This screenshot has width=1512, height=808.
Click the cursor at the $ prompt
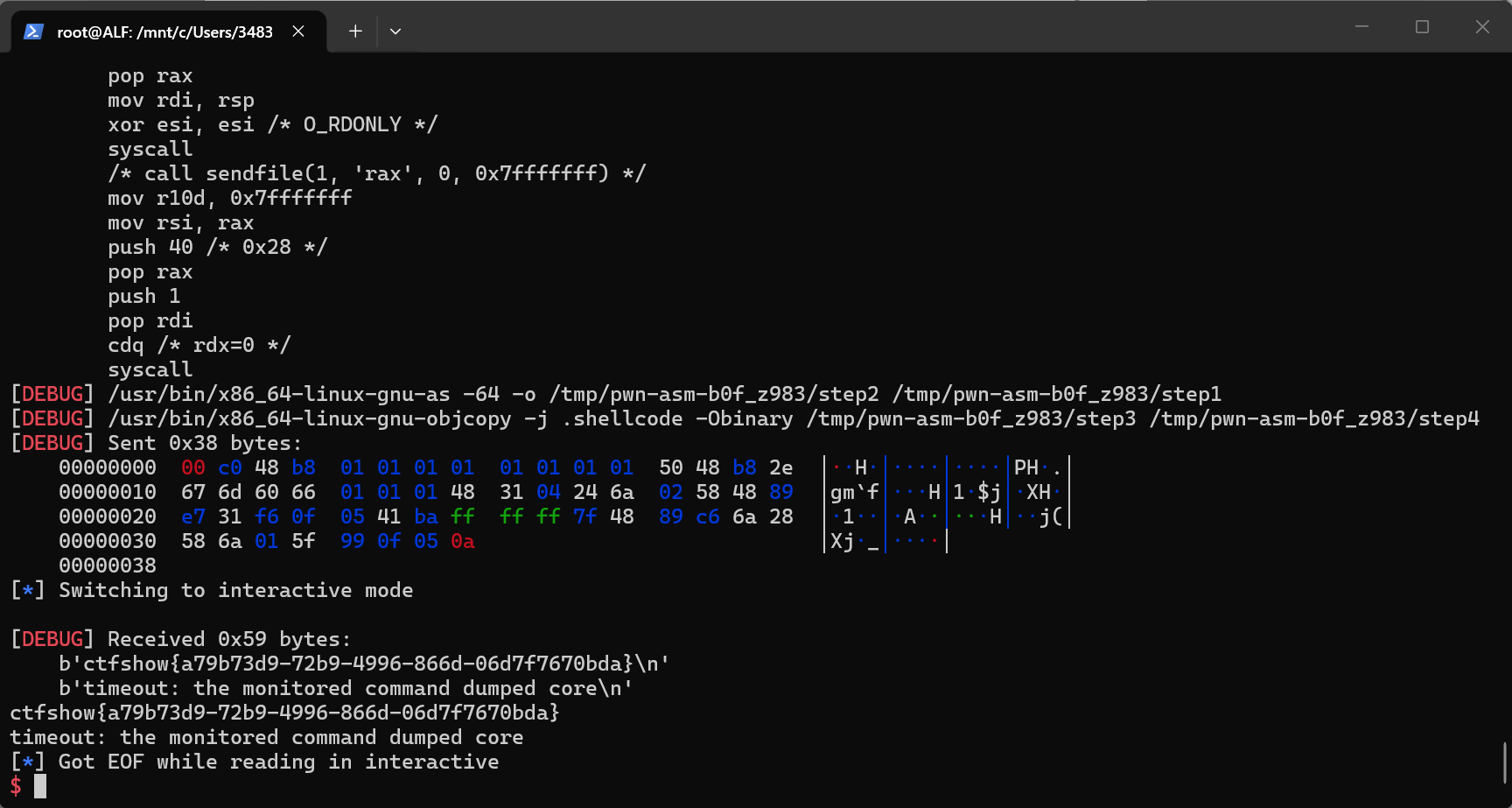click(40, 786)
